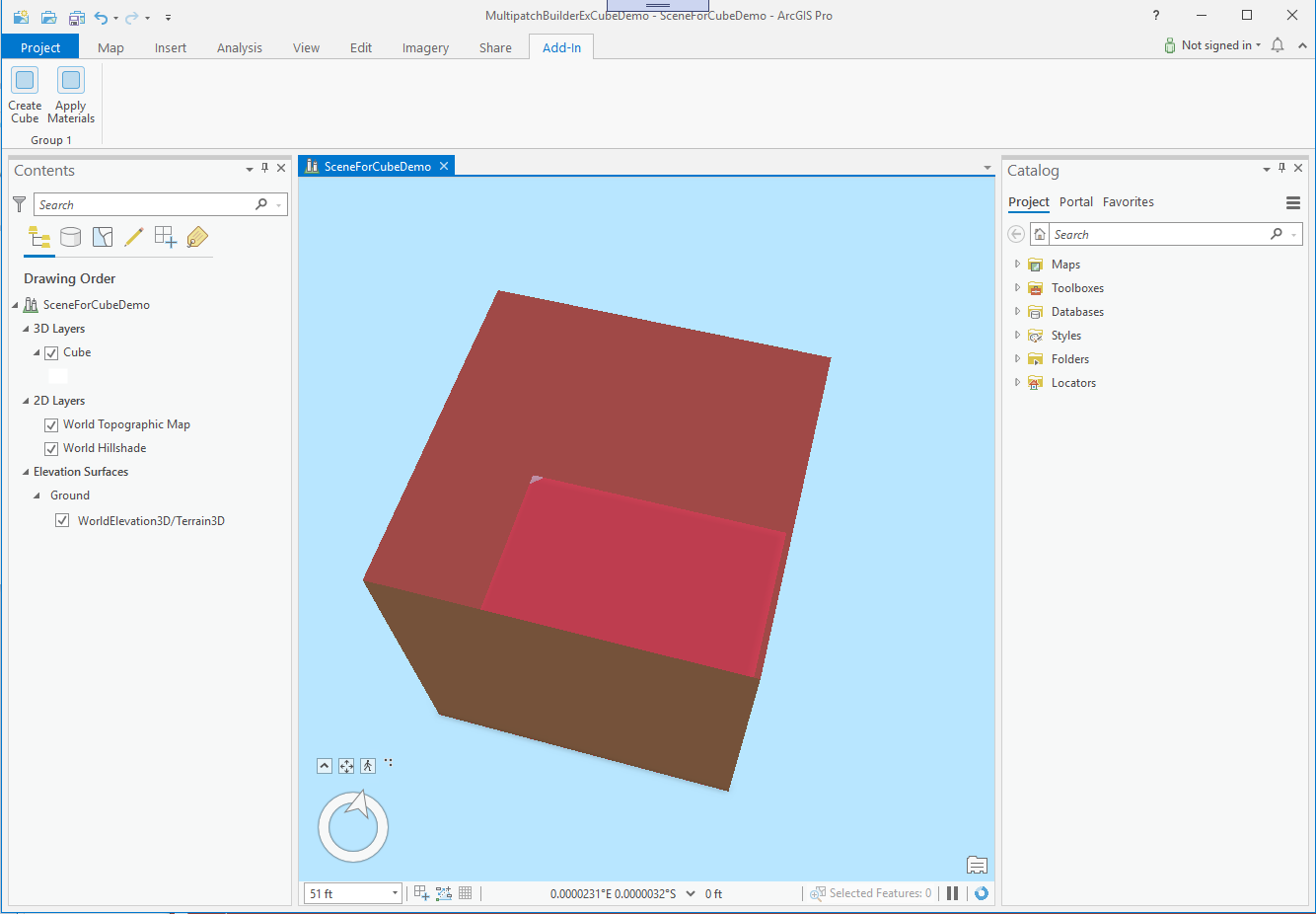Open the snapping settings in status bar
This screenshot has height=914, width=1316.
pyautogui.click(x=443, y=893)
